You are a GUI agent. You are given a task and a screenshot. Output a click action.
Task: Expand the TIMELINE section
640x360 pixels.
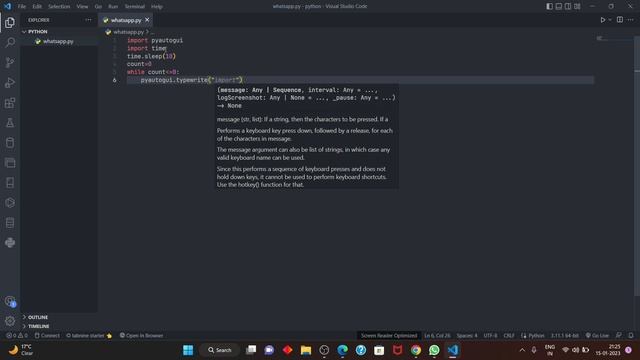59,326
